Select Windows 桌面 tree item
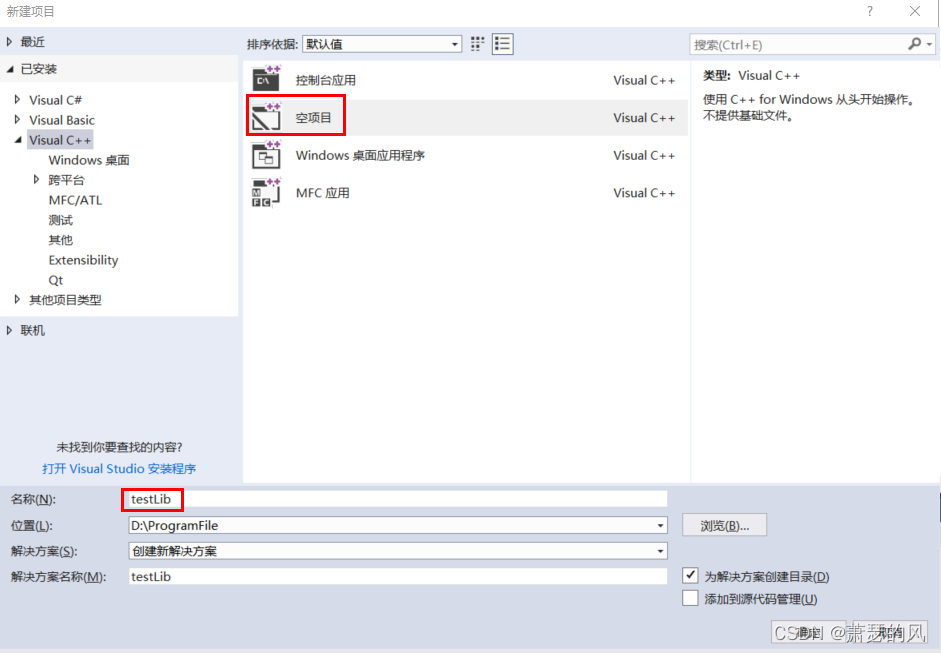The height and width of the screenshot is (653, 941). [x=89, y=160]
